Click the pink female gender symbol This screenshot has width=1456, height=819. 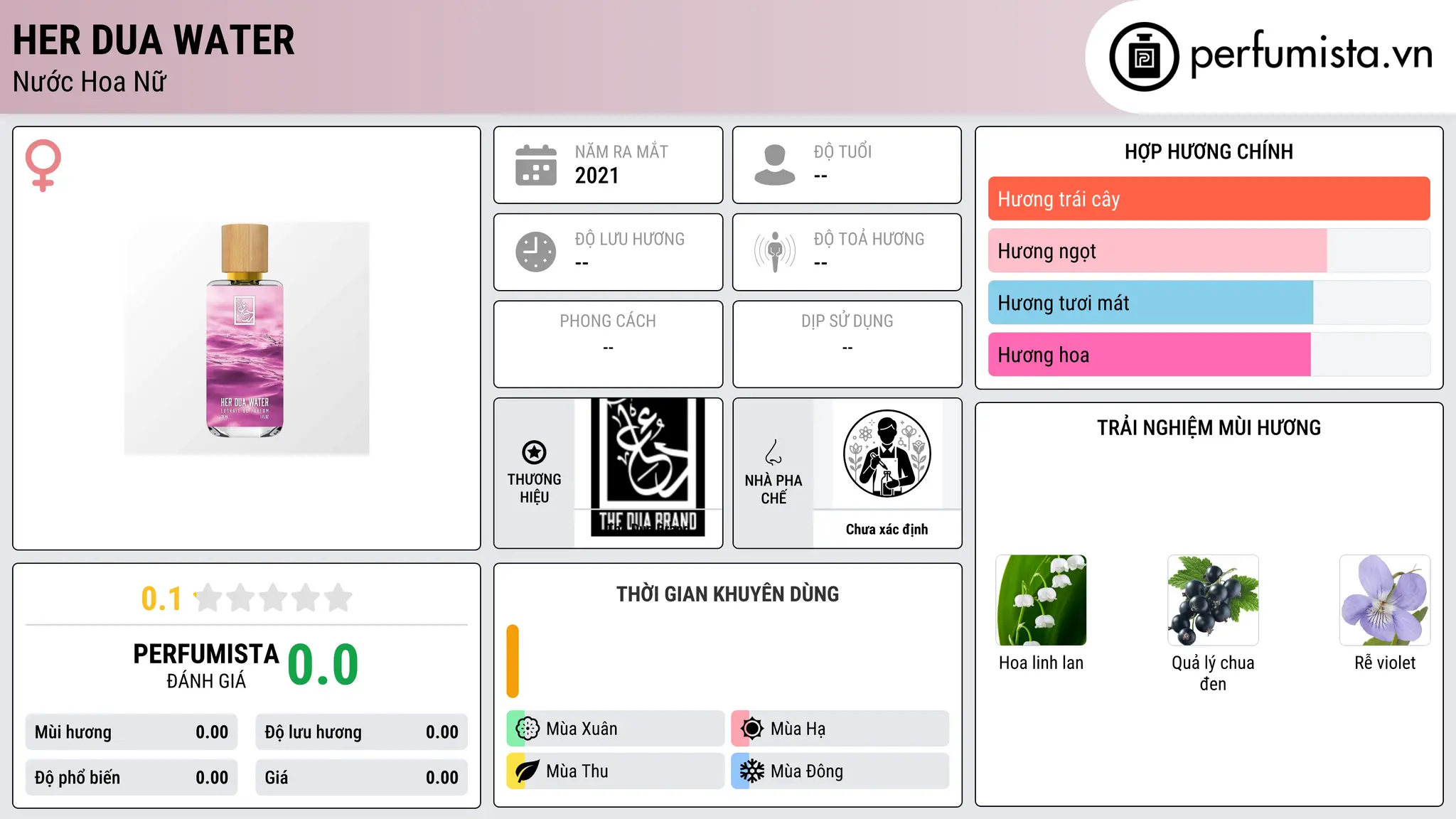43,166
